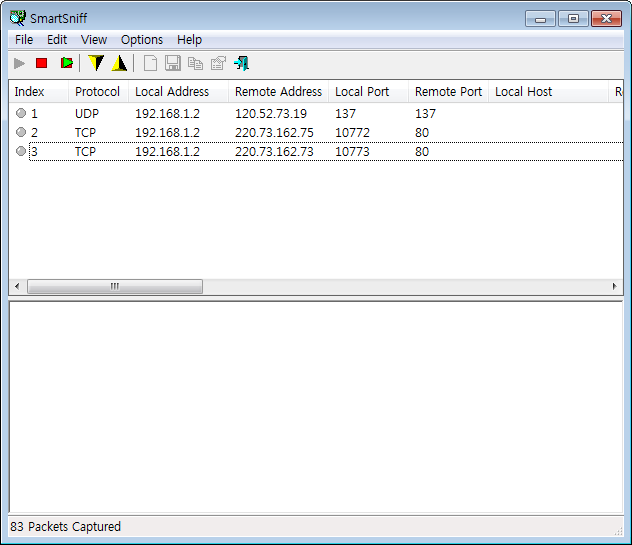Select remote address 220.73.162.75
Screen dimensions: 632x545
(274, 133)
